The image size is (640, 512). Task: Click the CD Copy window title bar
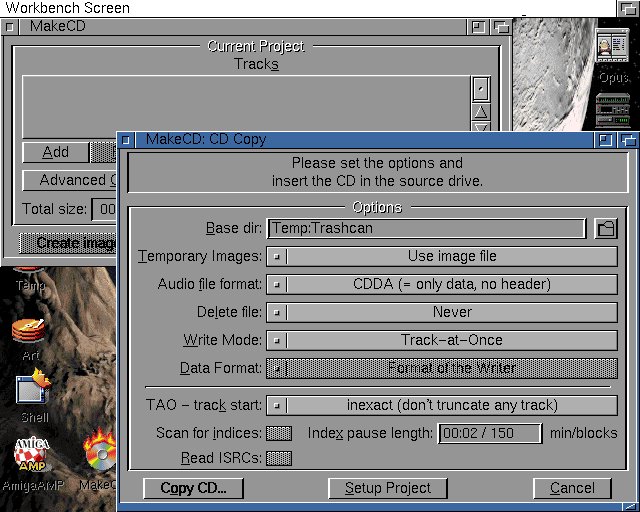coord(363,140)
